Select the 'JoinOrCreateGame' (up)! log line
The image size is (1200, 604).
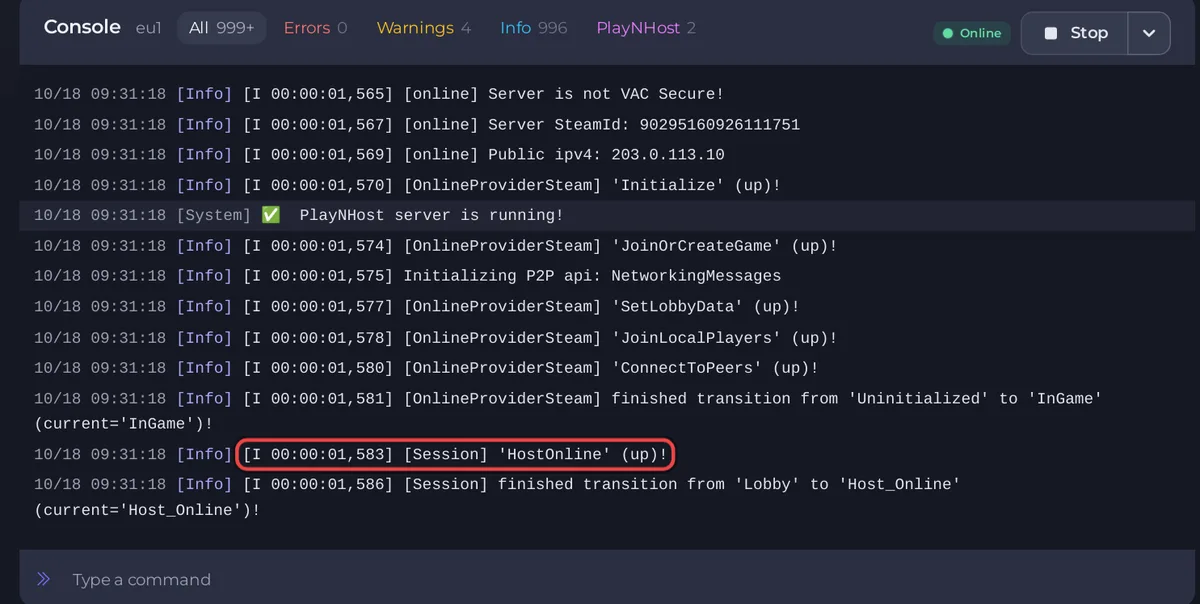tap(436, 246)
